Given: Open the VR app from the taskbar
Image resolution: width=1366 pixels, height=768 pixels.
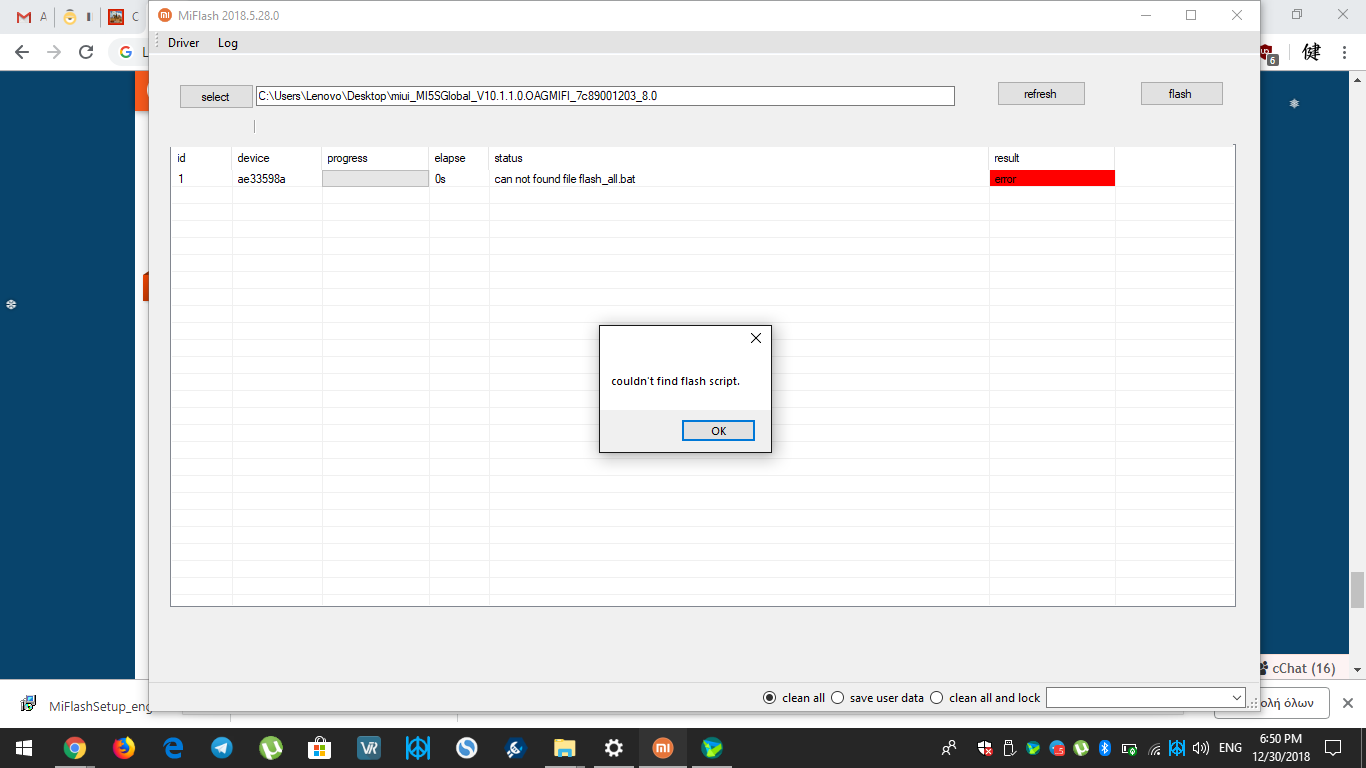Looking at the screenshot, I should [368, 748].
